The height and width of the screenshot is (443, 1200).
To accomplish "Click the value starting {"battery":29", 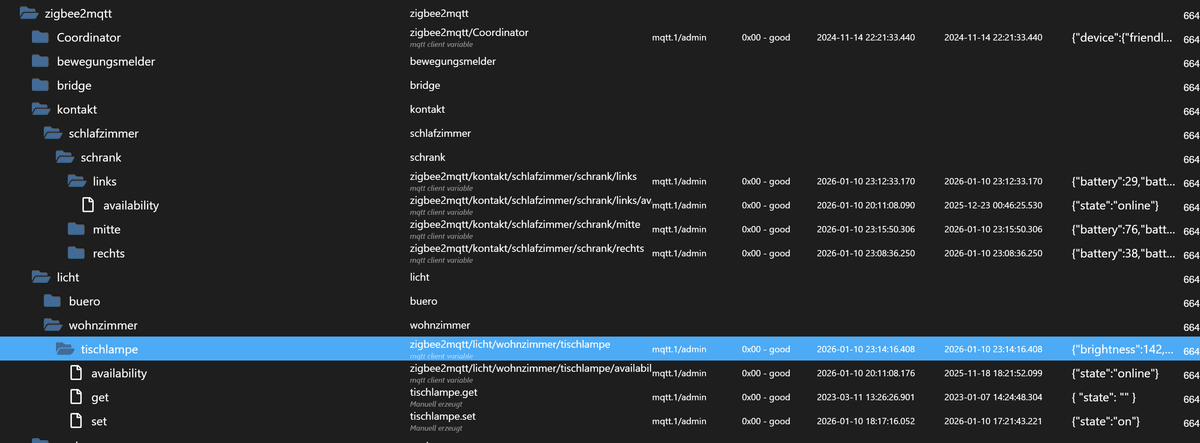I will click(1123, 181).
